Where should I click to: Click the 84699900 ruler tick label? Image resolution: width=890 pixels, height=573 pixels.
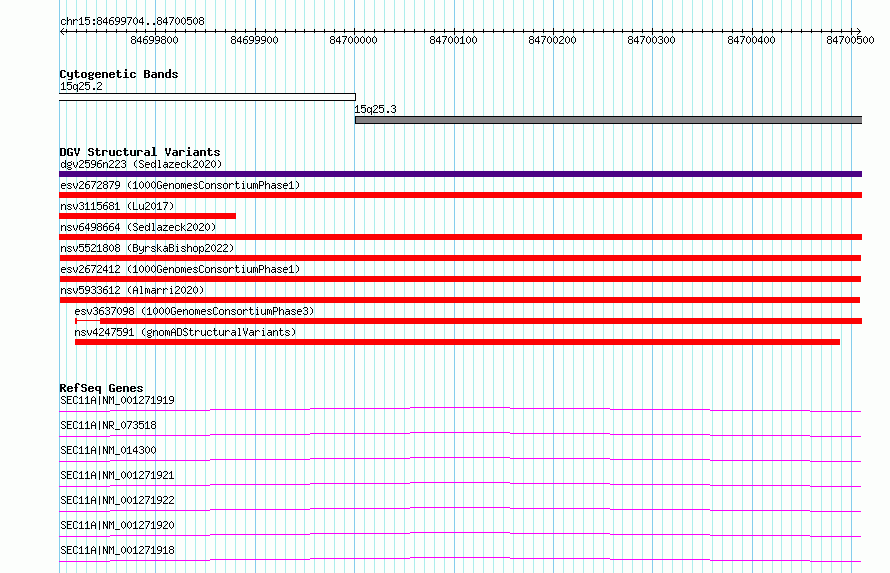254,40
